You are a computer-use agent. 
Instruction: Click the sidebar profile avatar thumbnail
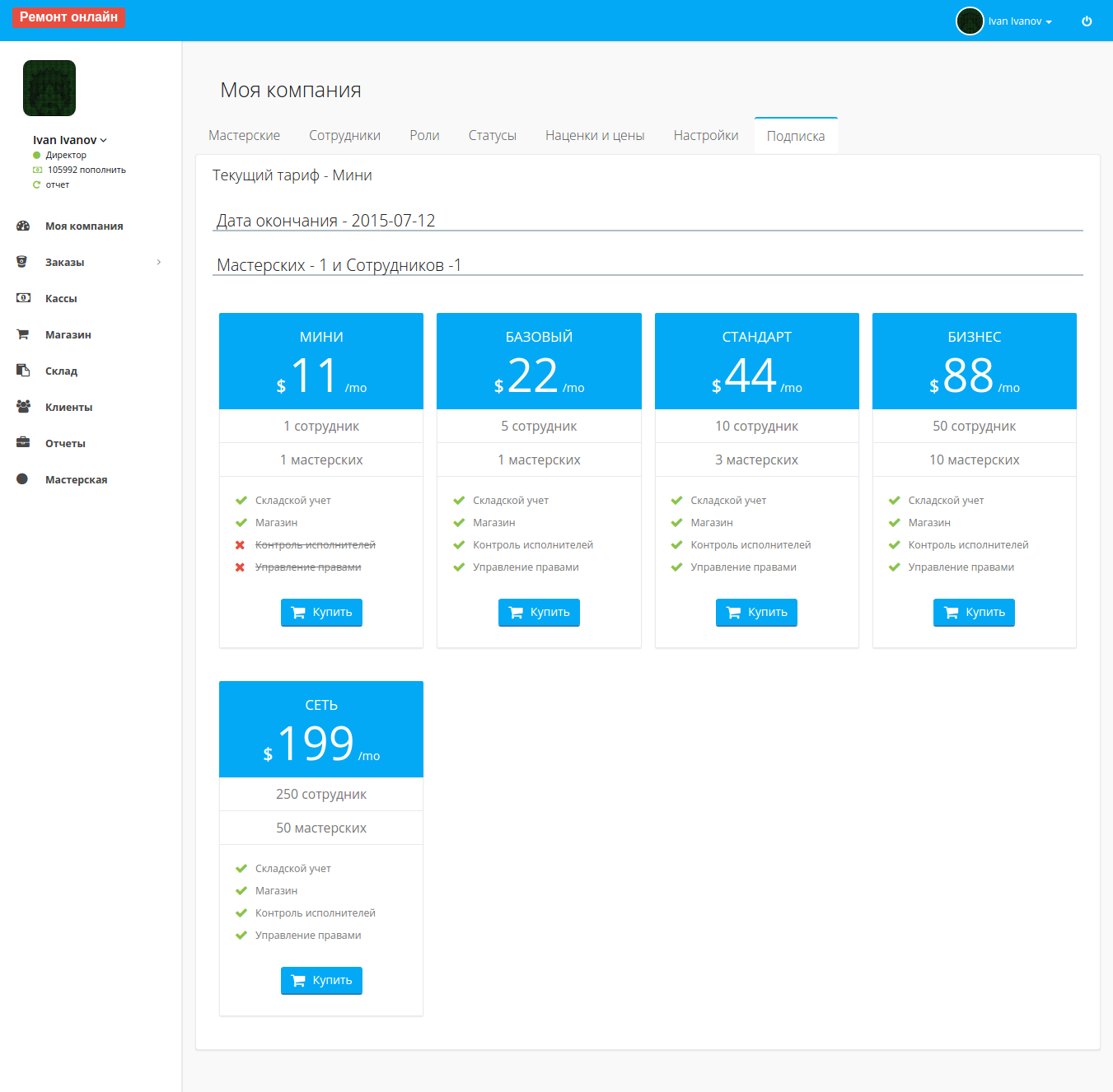click(49, 88)
